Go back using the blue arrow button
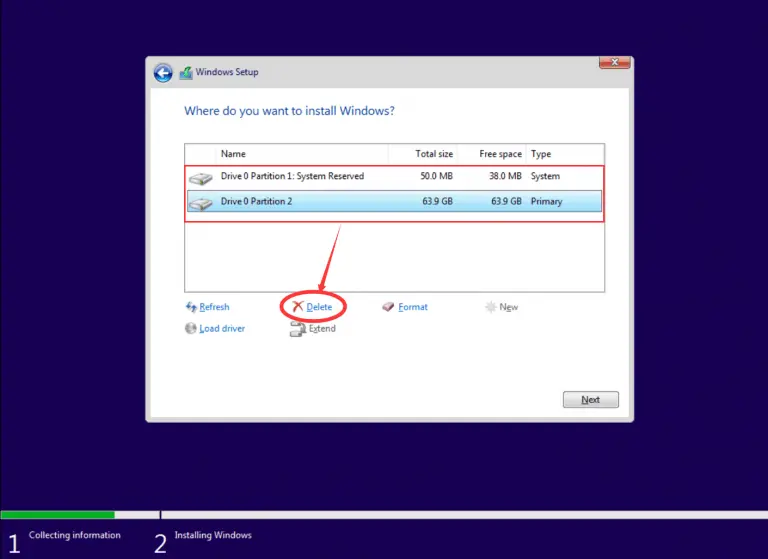 (163, 73)
